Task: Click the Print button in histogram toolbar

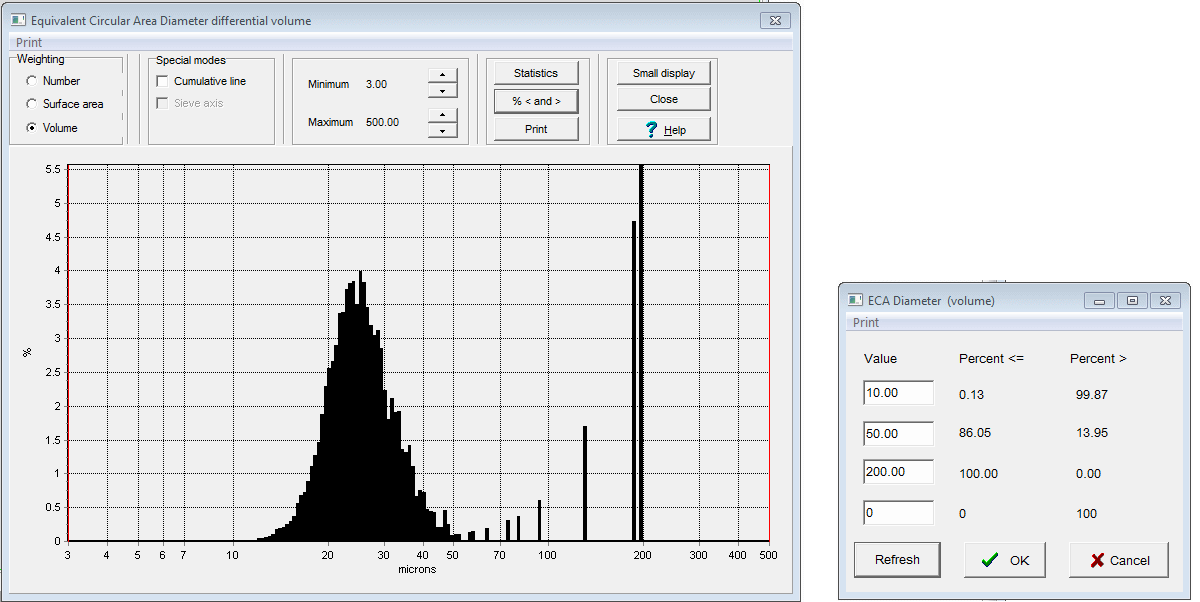Action: click(x=536, y=129)
